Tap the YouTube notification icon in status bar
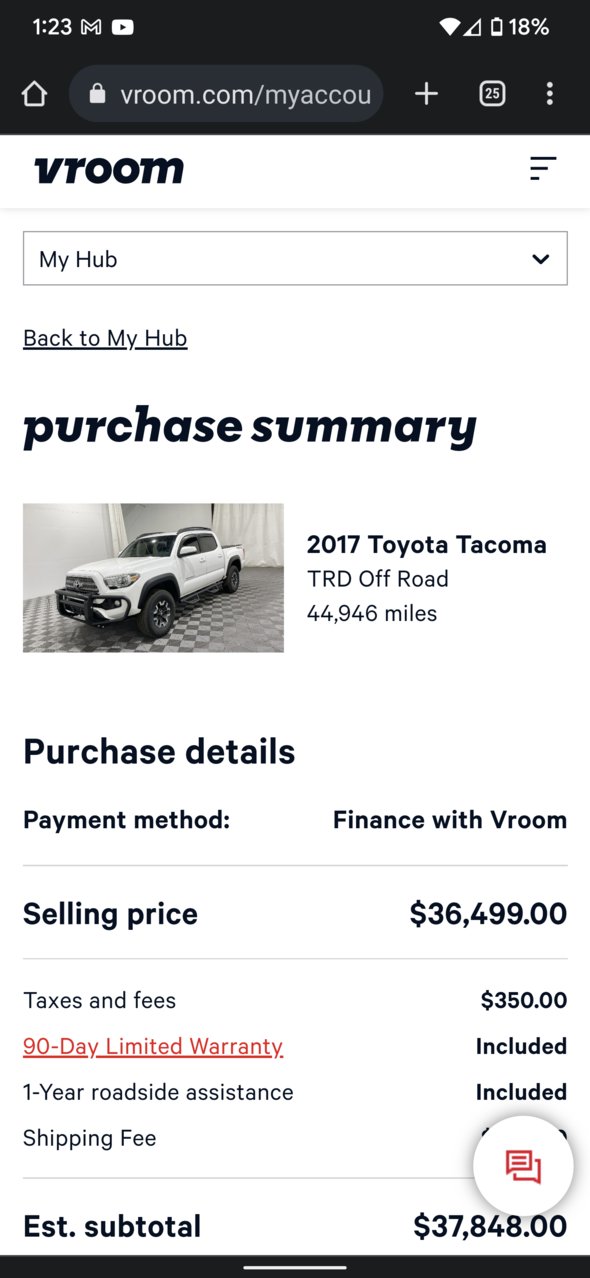This screenshot has height=1278, width=590. click(122, 27)
